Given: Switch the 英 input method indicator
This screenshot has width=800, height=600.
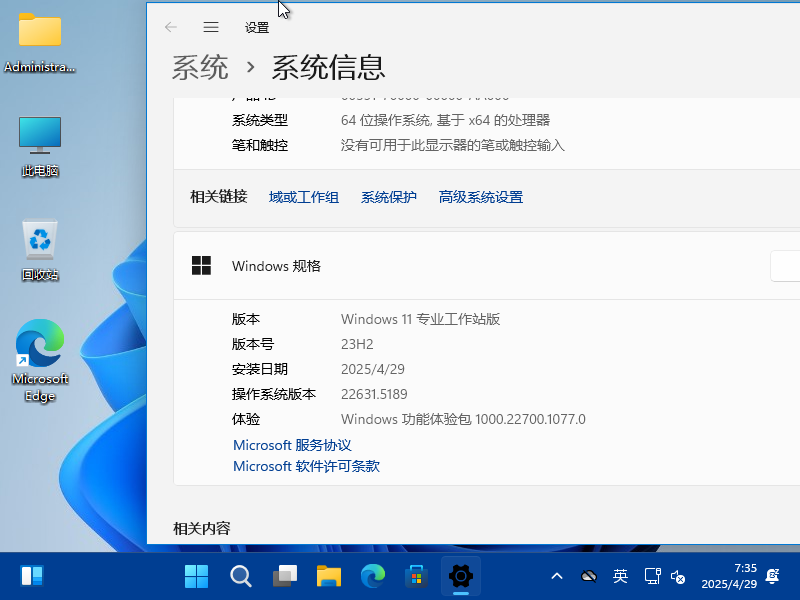Looking at the screenshot, I should 620,577.
